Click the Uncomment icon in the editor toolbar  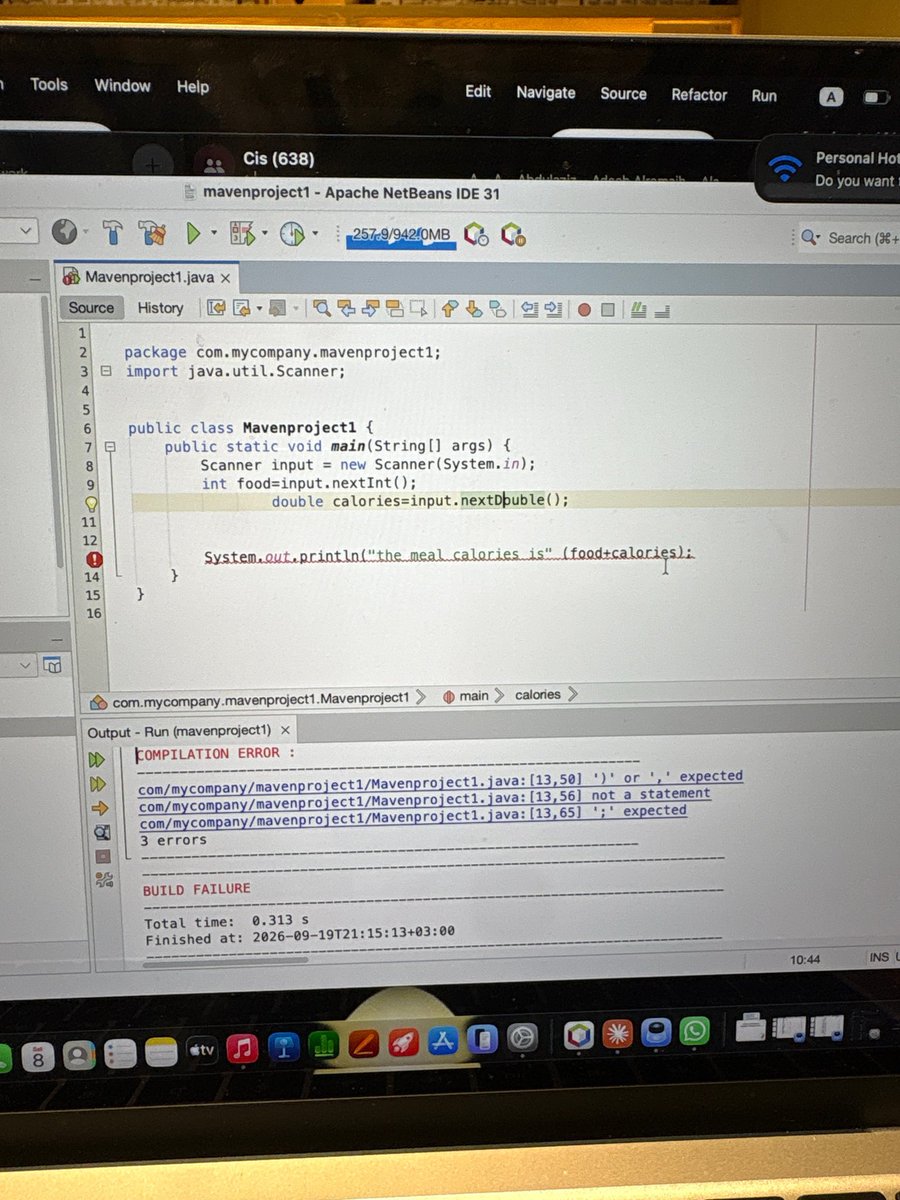point(661,309)
